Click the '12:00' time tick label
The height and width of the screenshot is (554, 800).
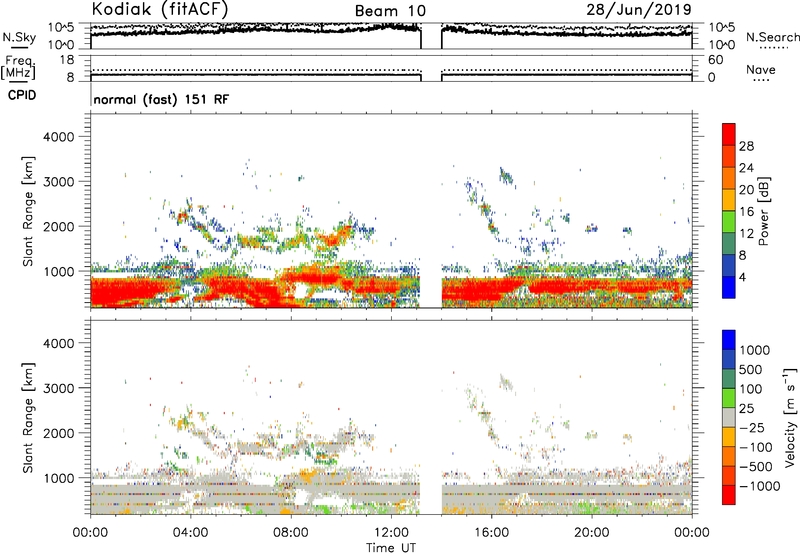pyautogui.click(x=391, y=533)
